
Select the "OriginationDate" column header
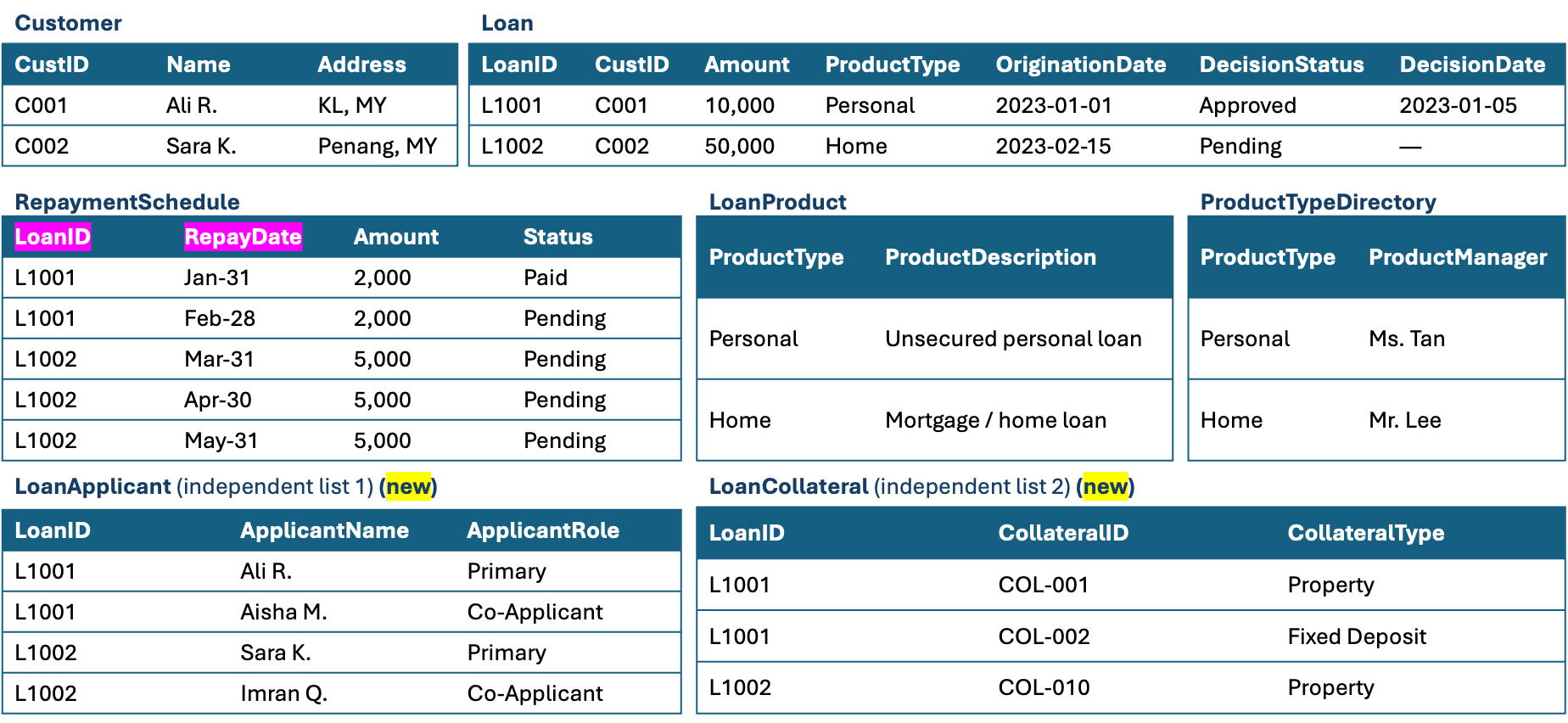coord(1080,64)
